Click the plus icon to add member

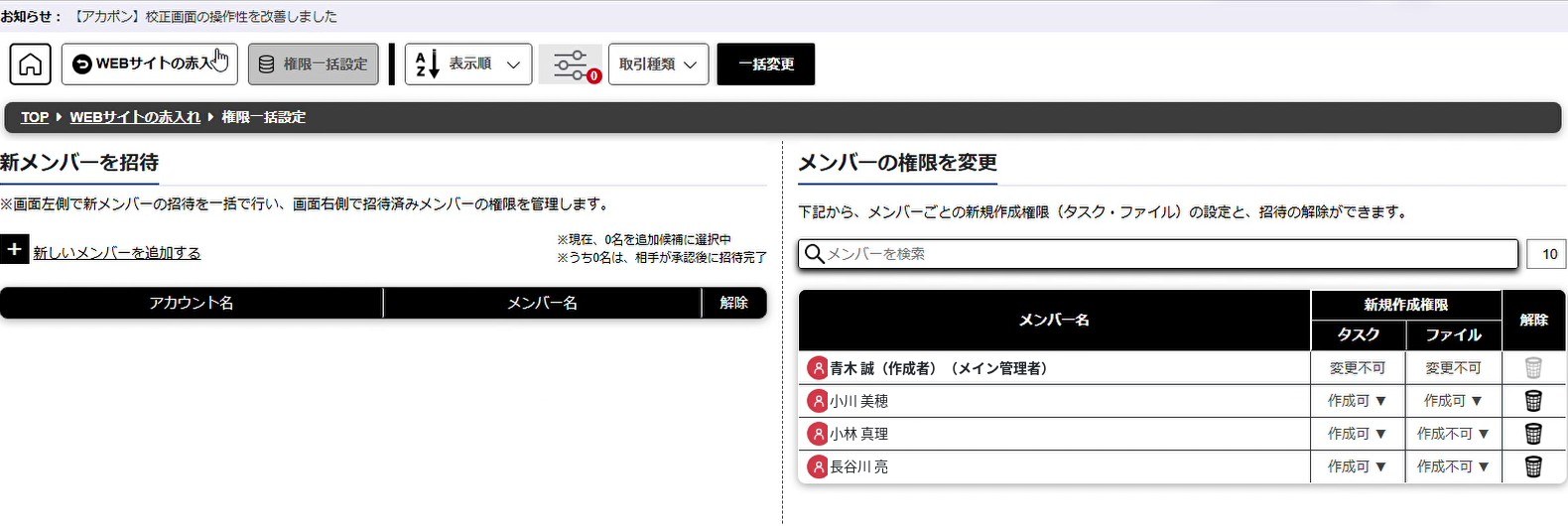coord(15,250)
